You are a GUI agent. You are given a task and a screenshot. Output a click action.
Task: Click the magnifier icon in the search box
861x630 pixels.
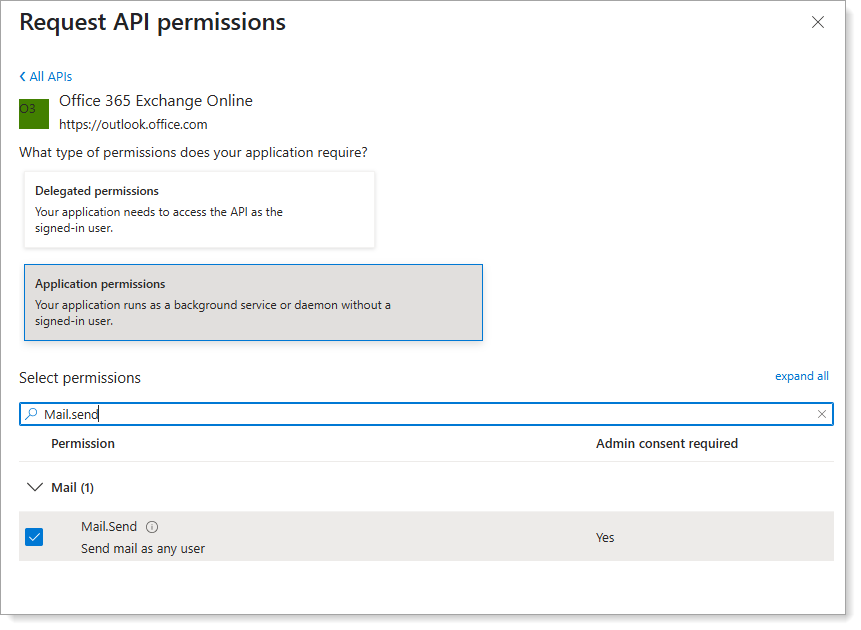(33, 413)
